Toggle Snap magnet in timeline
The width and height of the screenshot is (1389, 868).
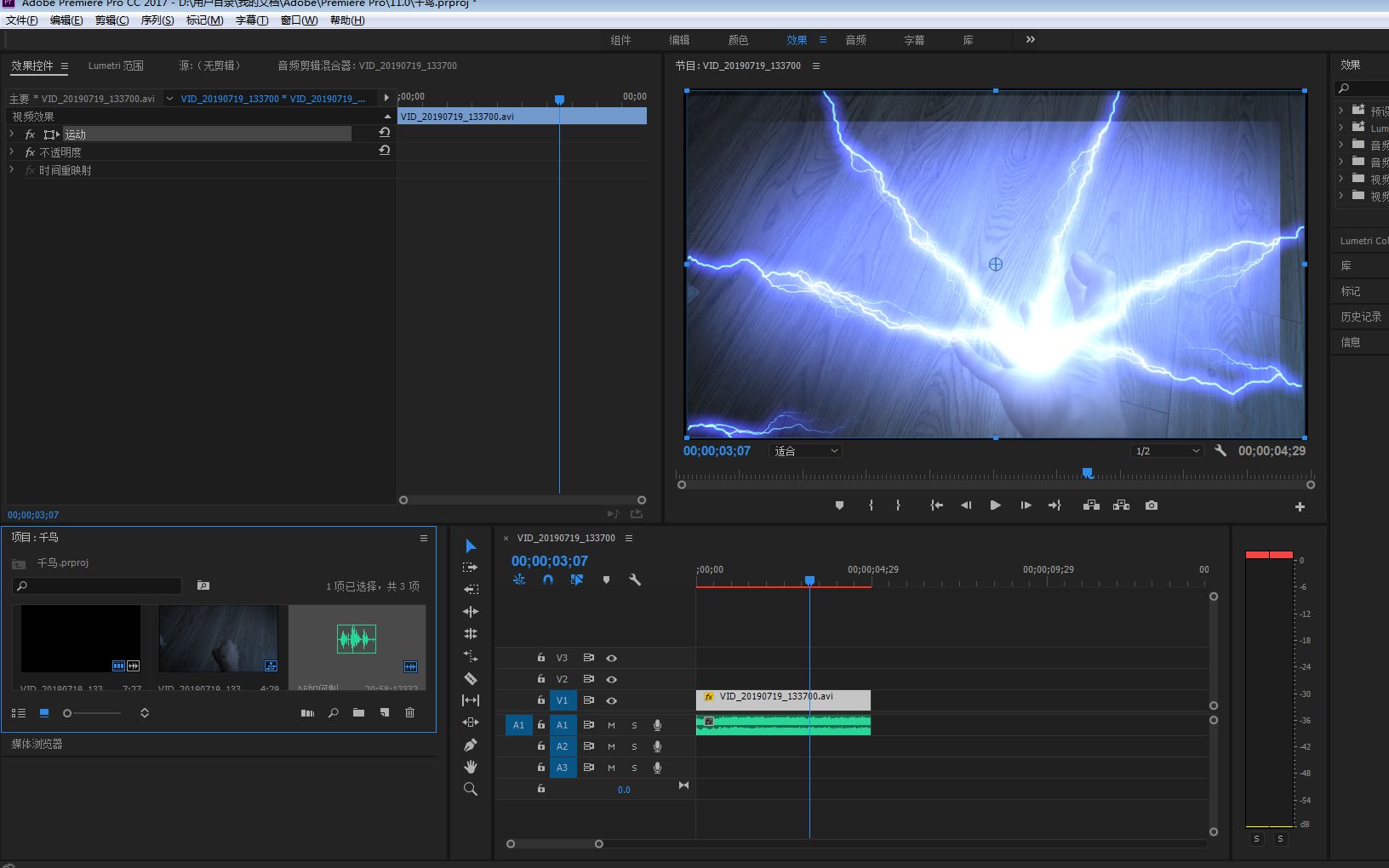tap(548, 580)
